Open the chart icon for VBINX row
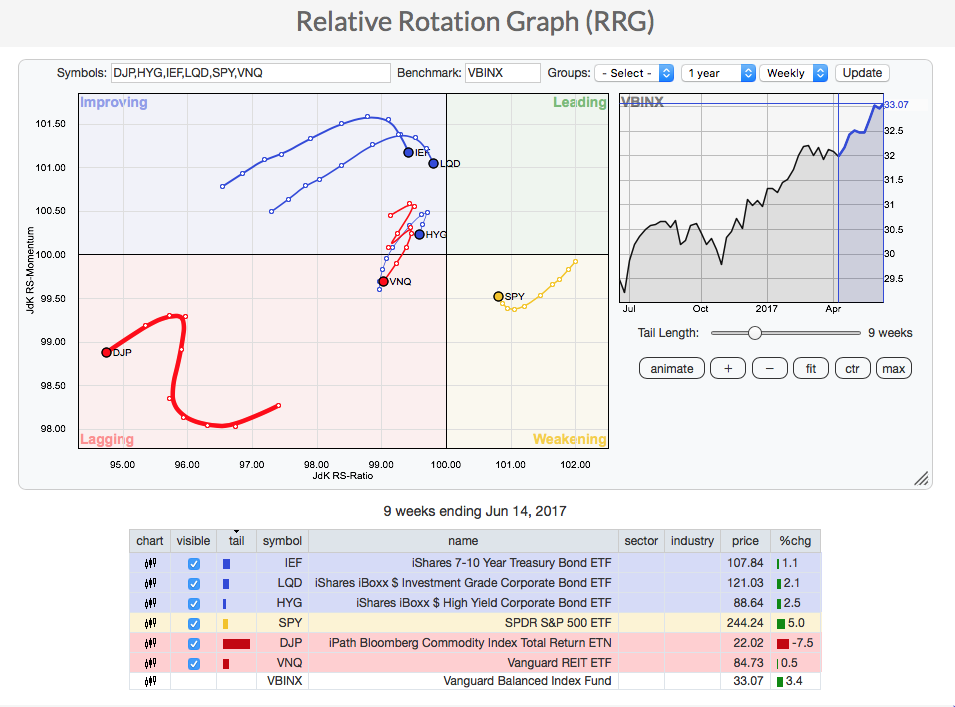 150,681
